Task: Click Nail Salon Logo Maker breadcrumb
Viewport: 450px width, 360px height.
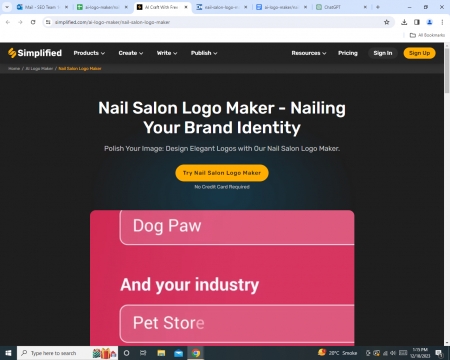Action: coord(80,68)
